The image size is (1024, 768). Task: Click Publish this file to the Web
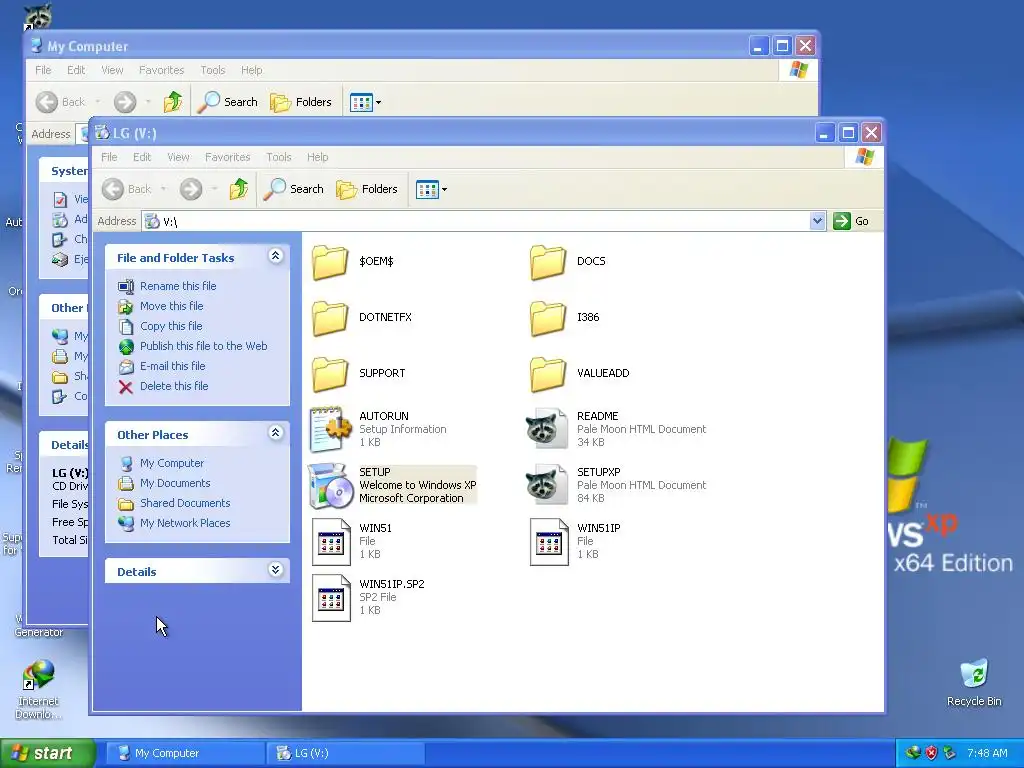pos(203,346)
